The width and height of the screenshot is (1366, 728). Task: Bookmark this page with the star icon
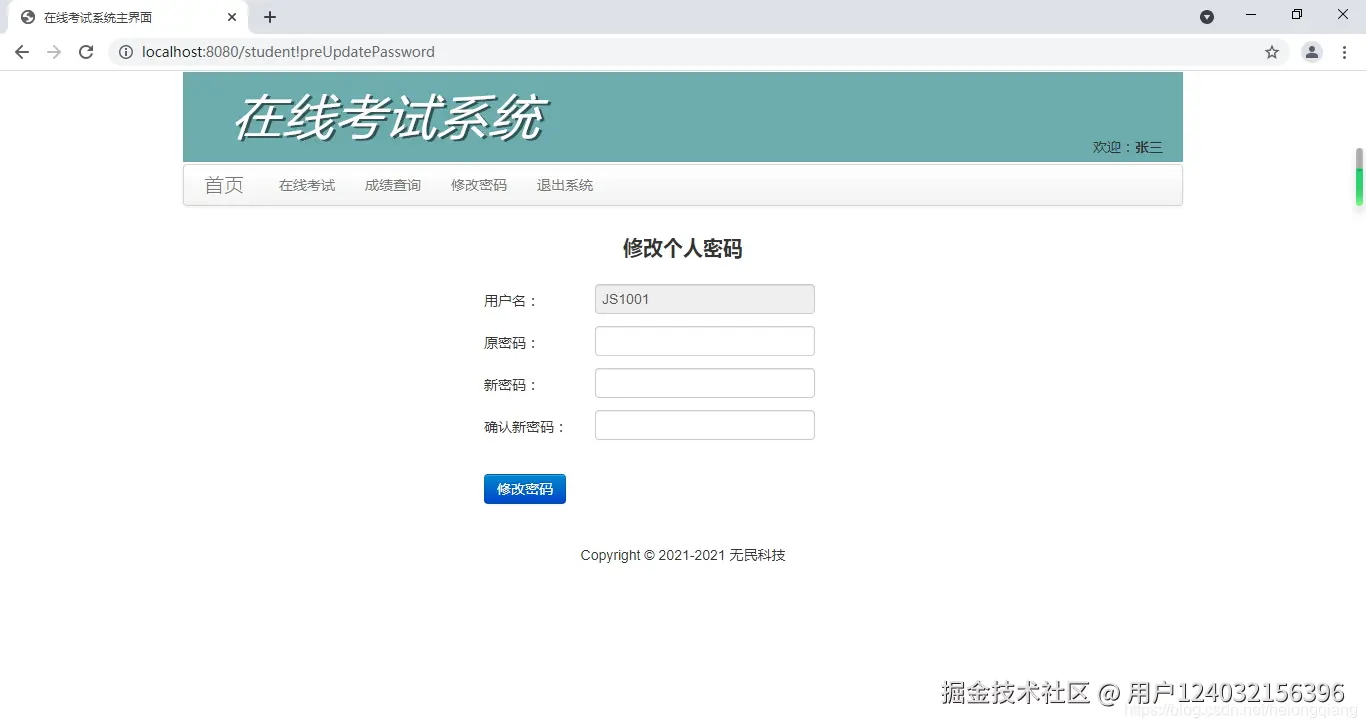[x=1272, y=52]
